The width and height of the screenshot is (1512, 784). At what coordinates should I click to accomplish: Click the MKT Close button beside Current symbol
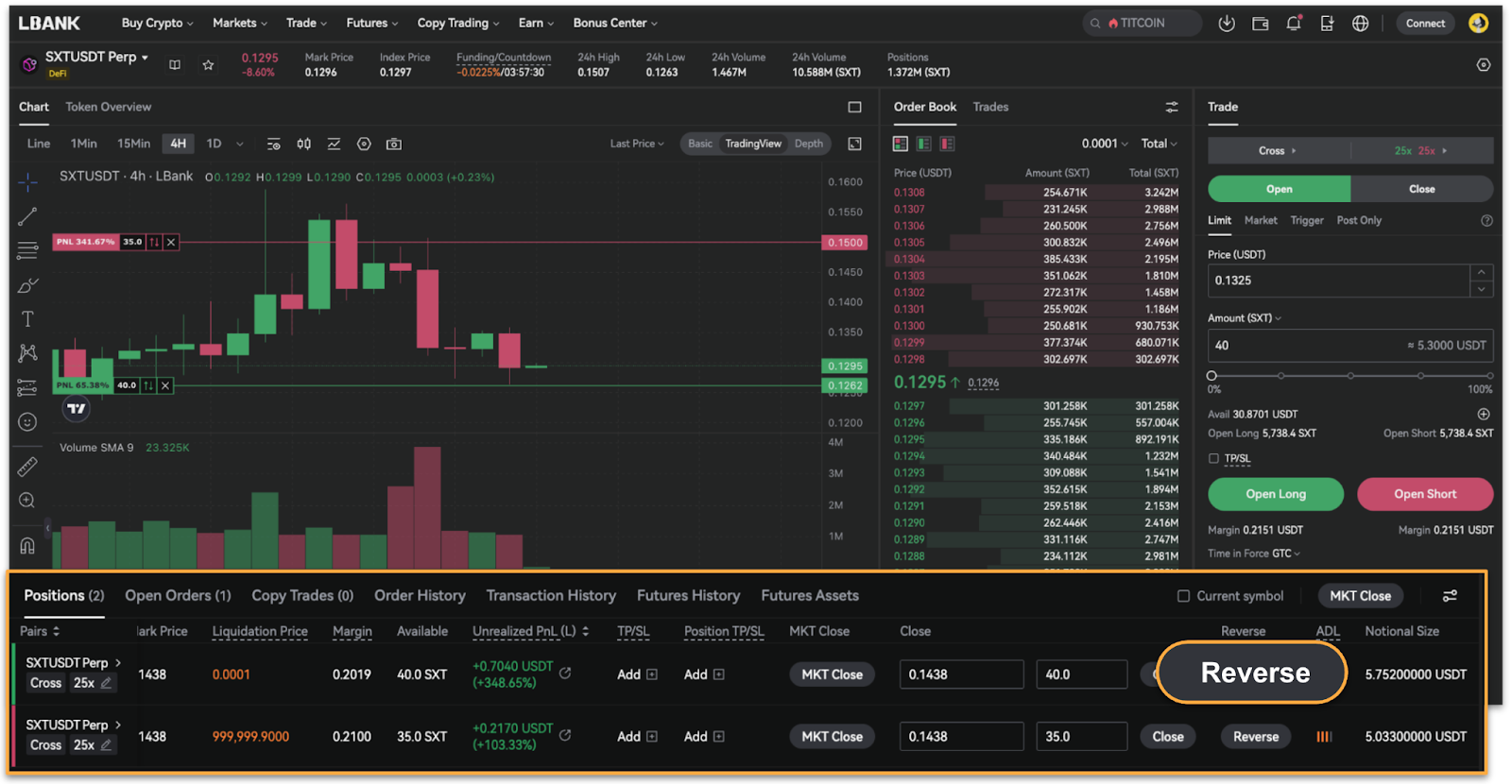(1361, 596)
